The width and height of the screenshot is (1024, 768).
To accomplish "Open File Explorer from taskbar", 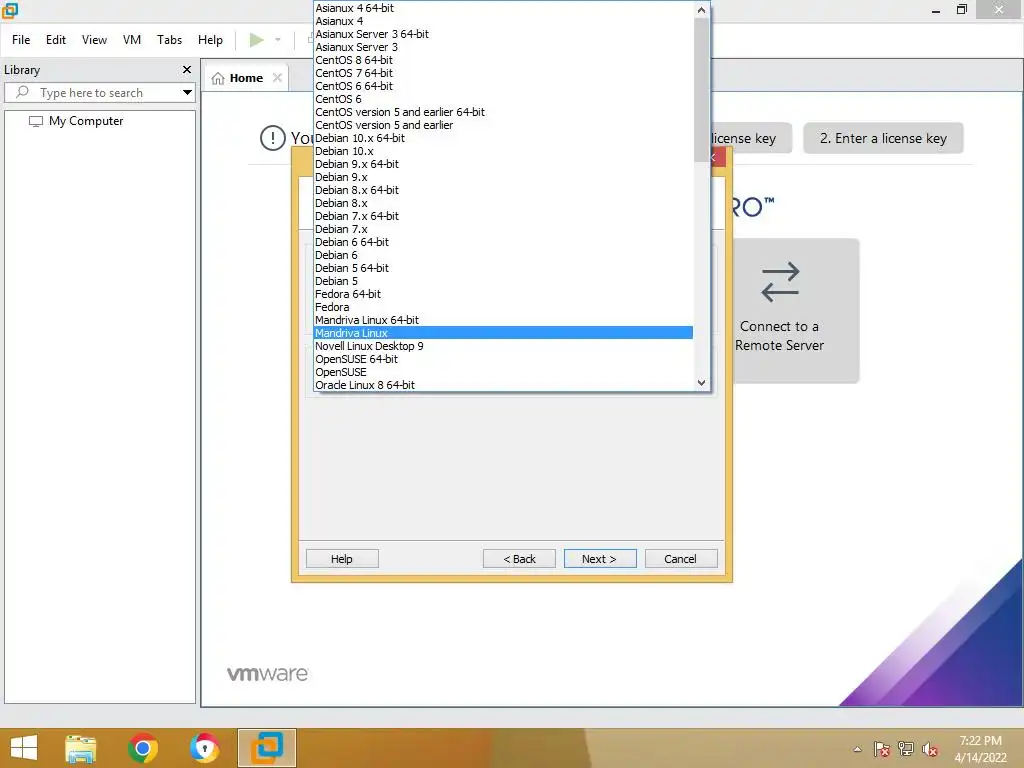I will pyautogui.click(x=81, y=748).
